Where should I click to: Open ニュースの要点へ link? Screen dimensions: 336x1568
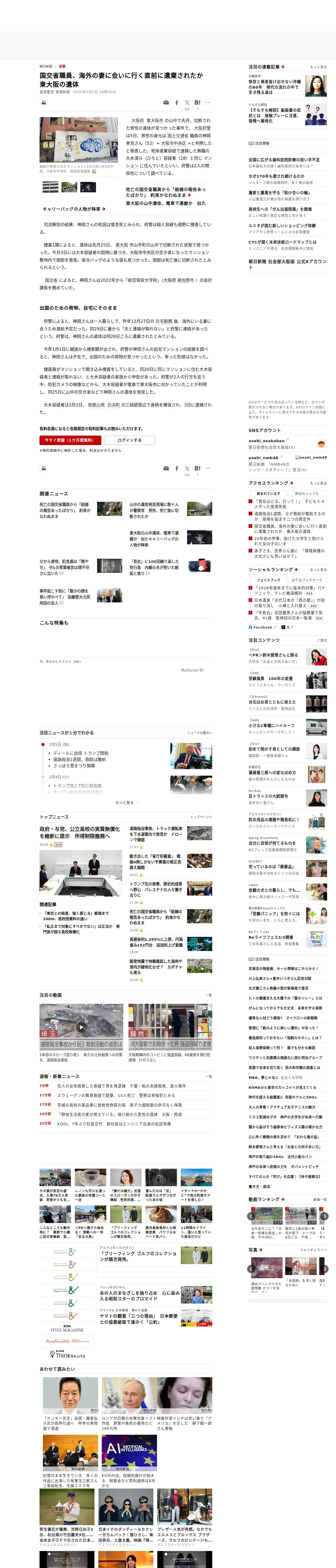(199, 733)
